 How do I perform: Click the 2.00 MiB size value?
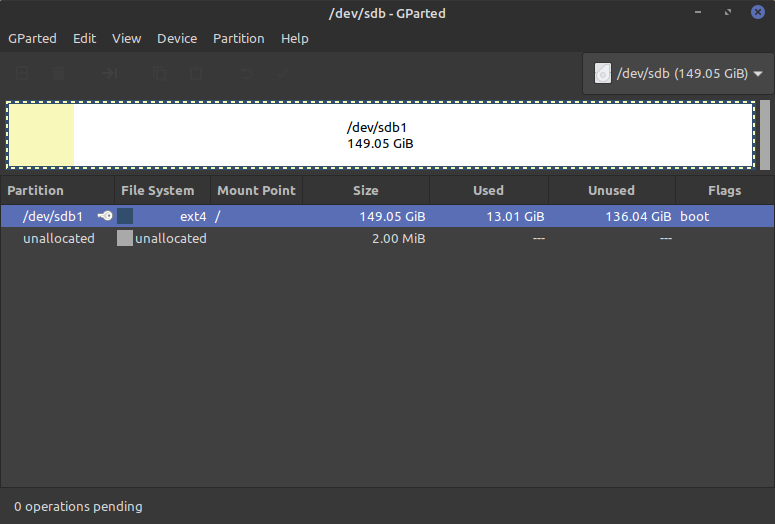pos(398,238)
